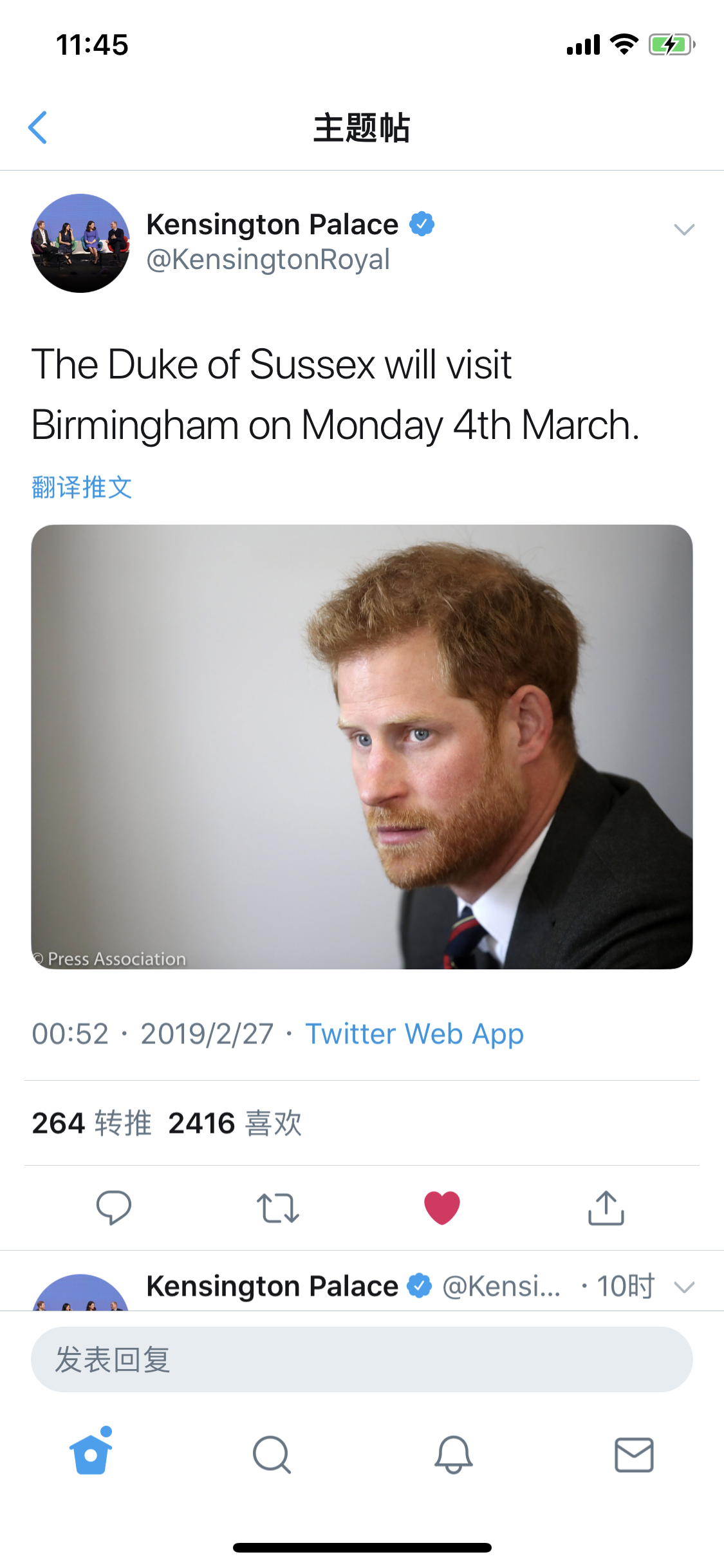
Task: Expand tweet options chevron beside Kensington Palace
Action: click(683, 230)
